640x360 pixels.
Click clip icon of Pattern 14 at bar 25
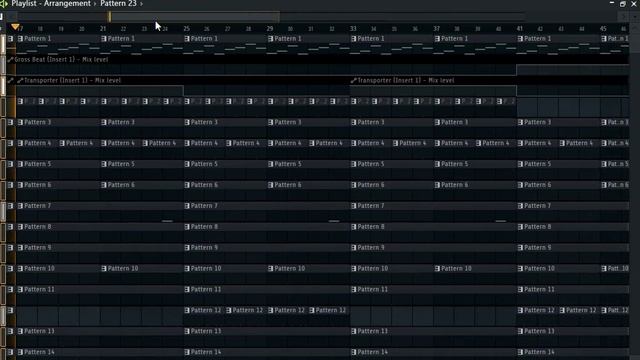(x=187, y=352)
